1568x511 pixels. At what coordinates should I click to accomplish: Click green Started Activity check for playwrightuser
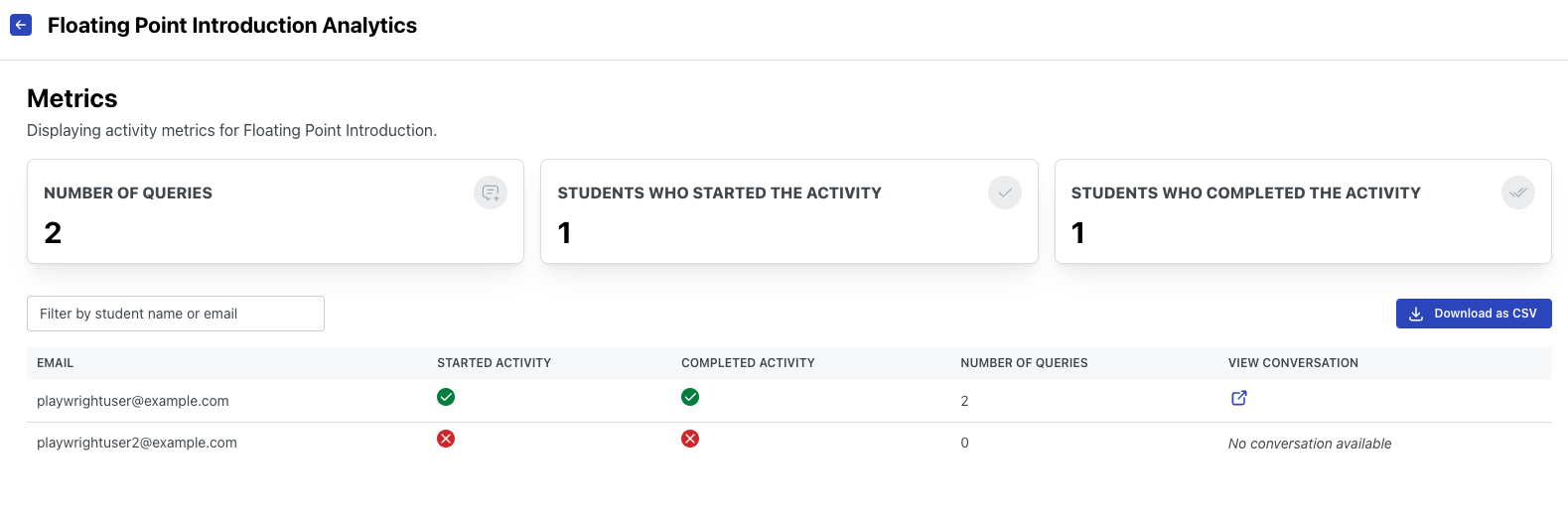(446, 397)
